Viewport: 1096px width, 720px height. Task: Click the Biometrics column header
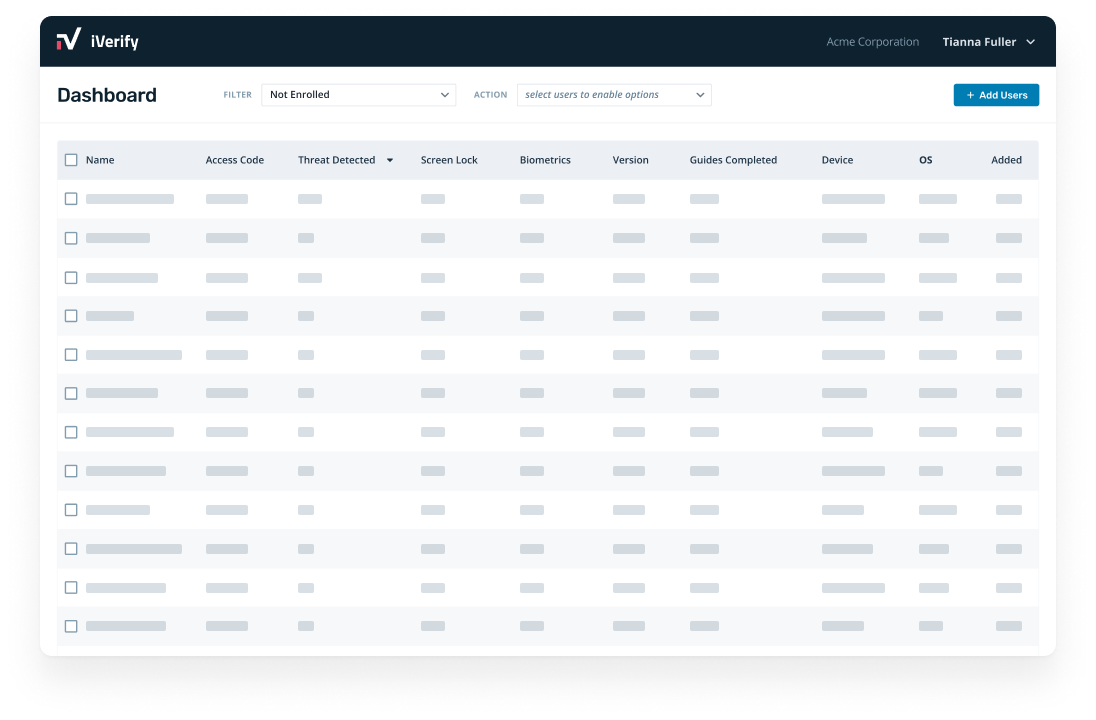545,160
